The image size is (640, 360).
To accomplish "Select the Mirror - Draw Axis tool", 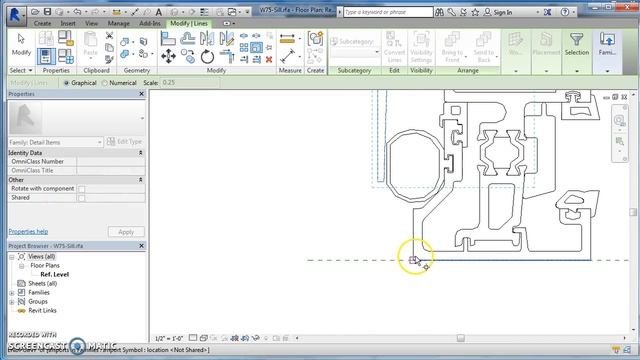I will click(x=227, y=38).
